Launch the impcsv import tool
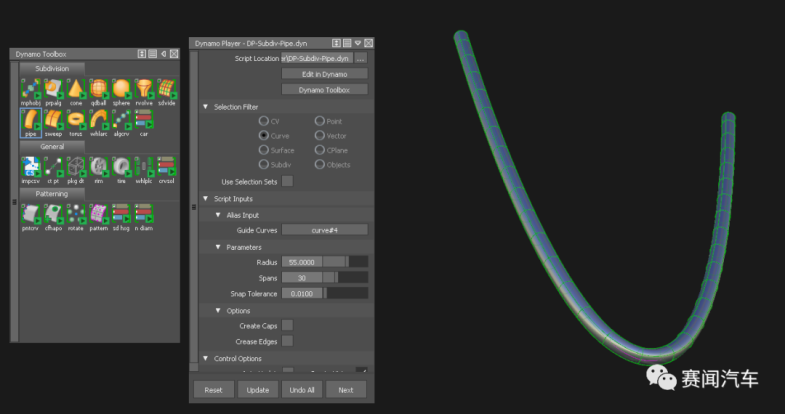This screenshot has width=785, height=414. [x=29, y=166]
